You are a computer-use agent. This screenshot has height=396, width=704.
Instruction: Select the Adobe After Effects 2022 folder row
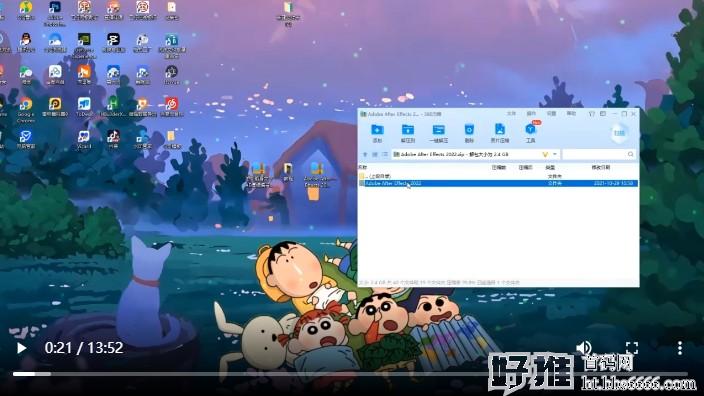[498, 183]
